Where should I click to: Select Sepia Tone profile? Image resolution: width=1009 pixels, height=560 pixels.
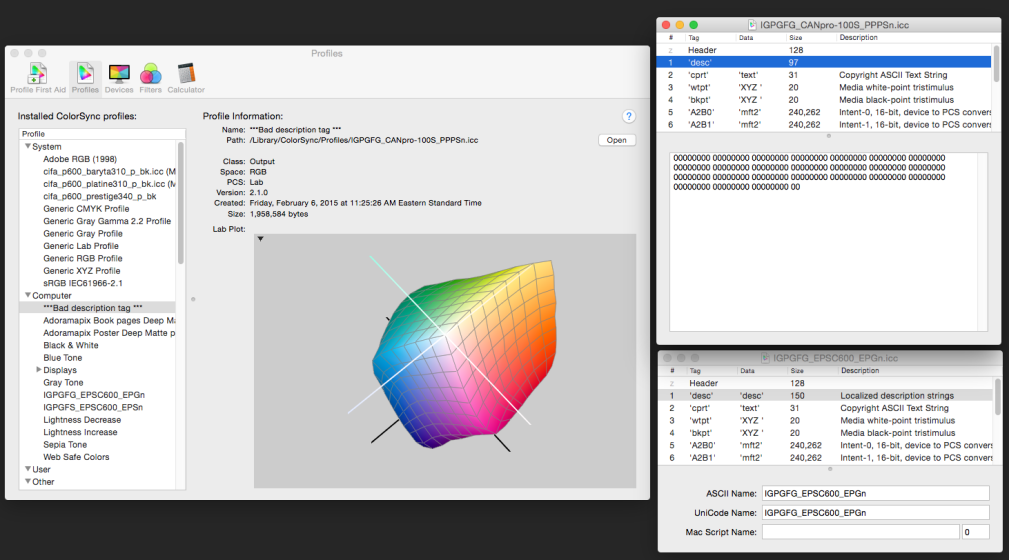tap(65, 444)
